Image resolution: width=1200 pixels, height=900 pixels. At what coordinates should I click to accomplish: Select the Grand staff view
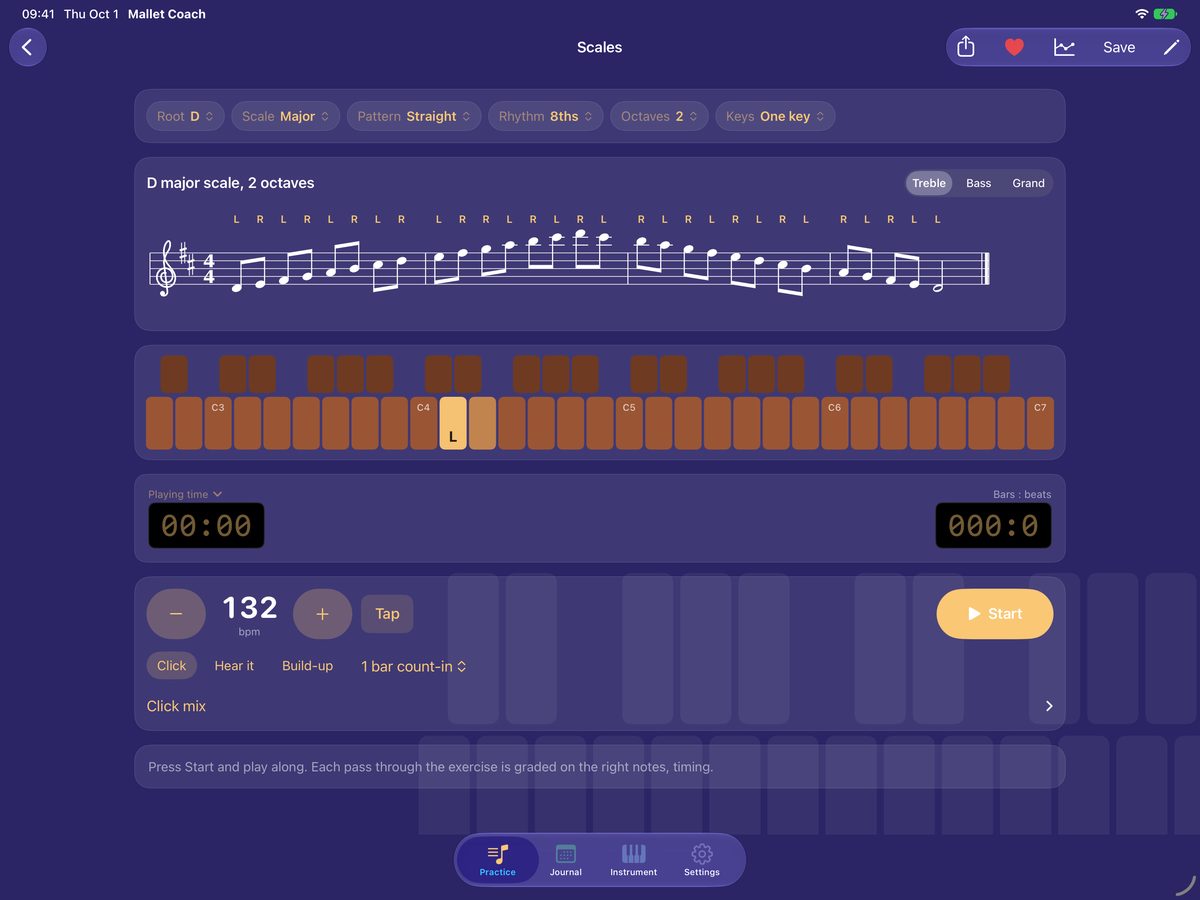coord(1028,183)
